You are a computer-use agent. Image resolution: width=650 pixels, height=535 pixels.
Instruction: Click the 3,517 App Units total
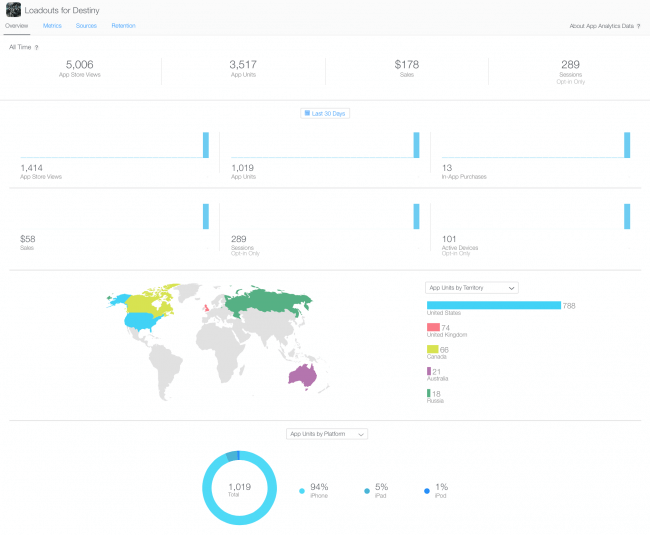243,68
